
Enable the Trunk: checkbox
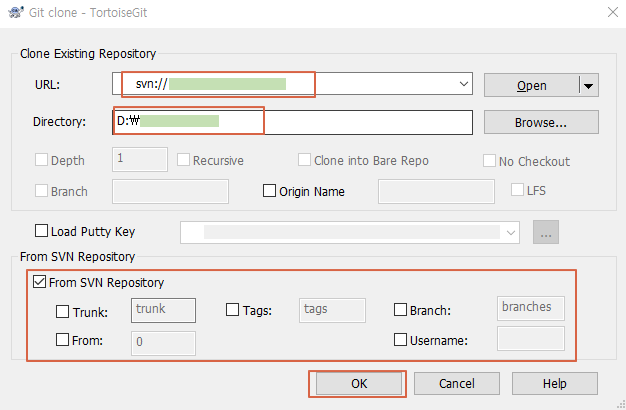62,311
